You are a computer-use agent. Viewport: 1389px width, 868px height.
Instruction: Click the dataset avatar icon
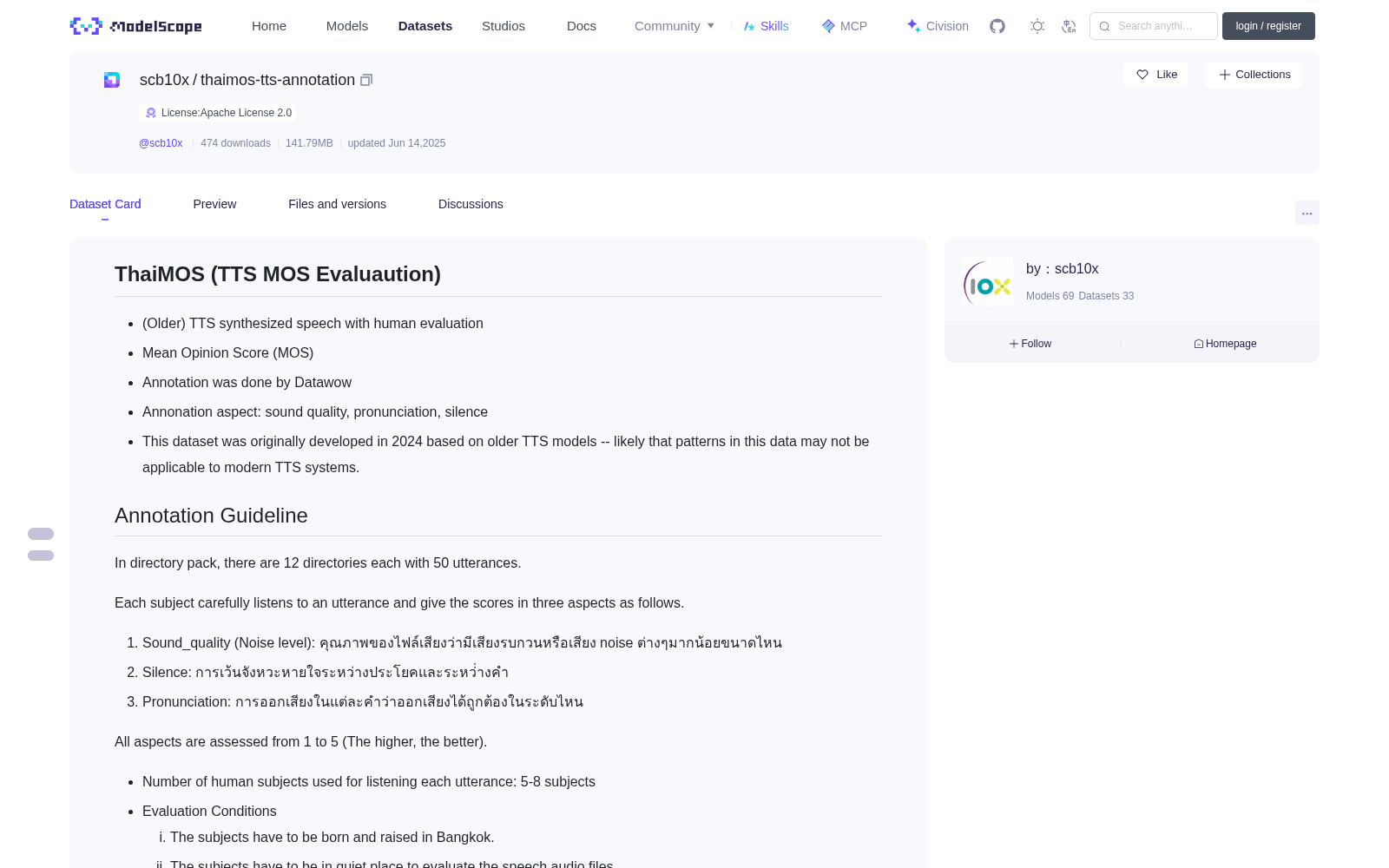112,80
